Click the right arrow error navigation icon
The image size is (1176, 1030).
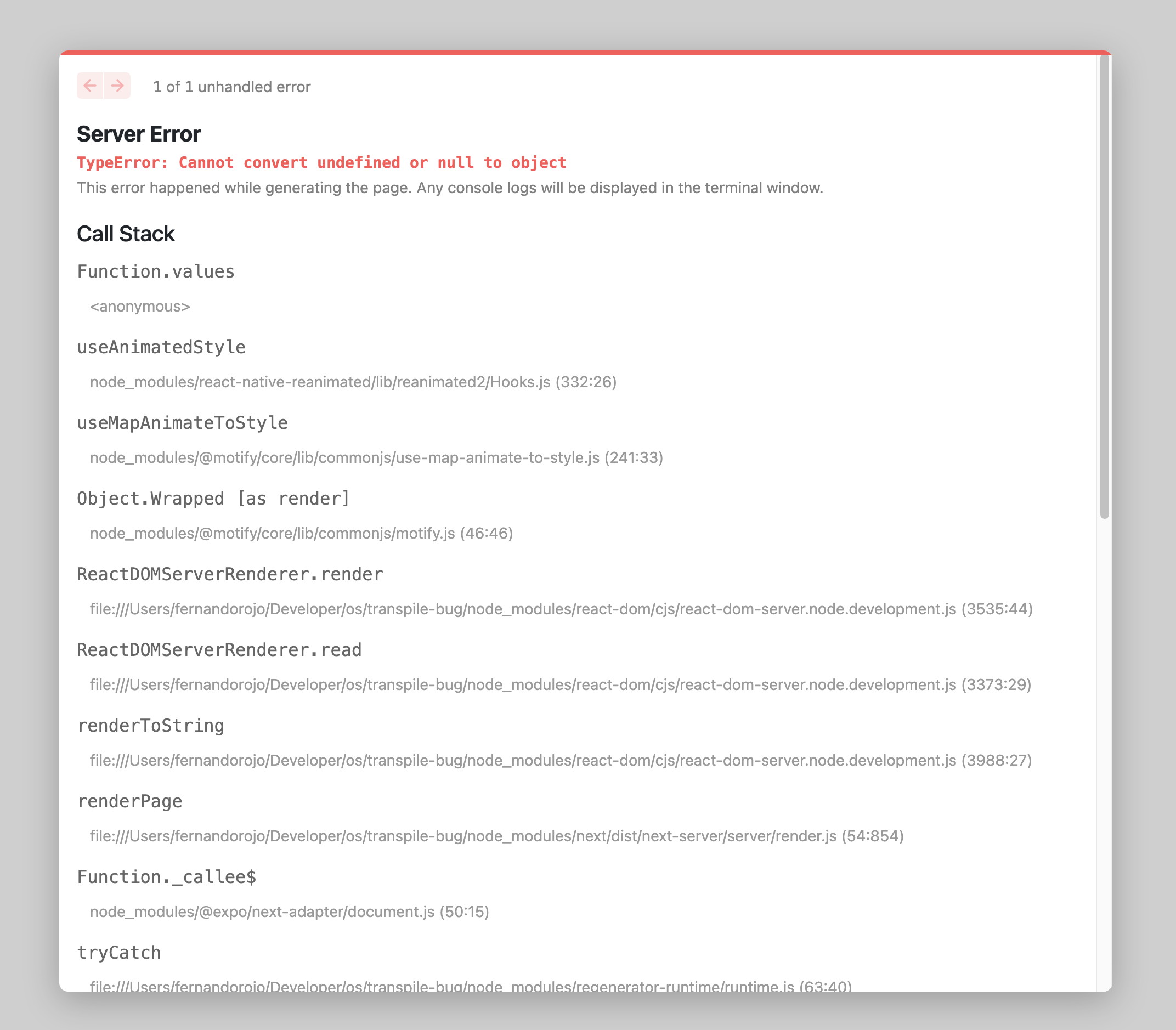pyautogui.click(x=118, y=86)
